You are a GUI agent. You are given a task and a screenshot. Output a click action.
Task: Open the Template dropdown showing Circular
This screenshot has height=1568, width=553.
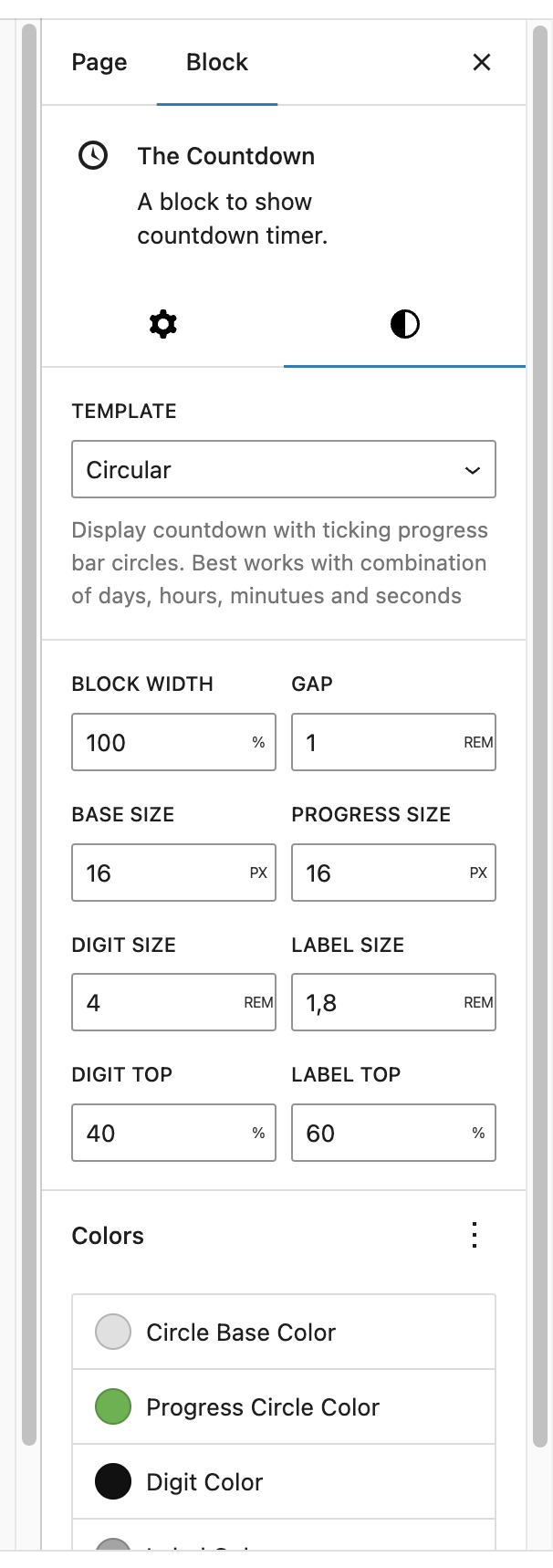tap(284, 469)
